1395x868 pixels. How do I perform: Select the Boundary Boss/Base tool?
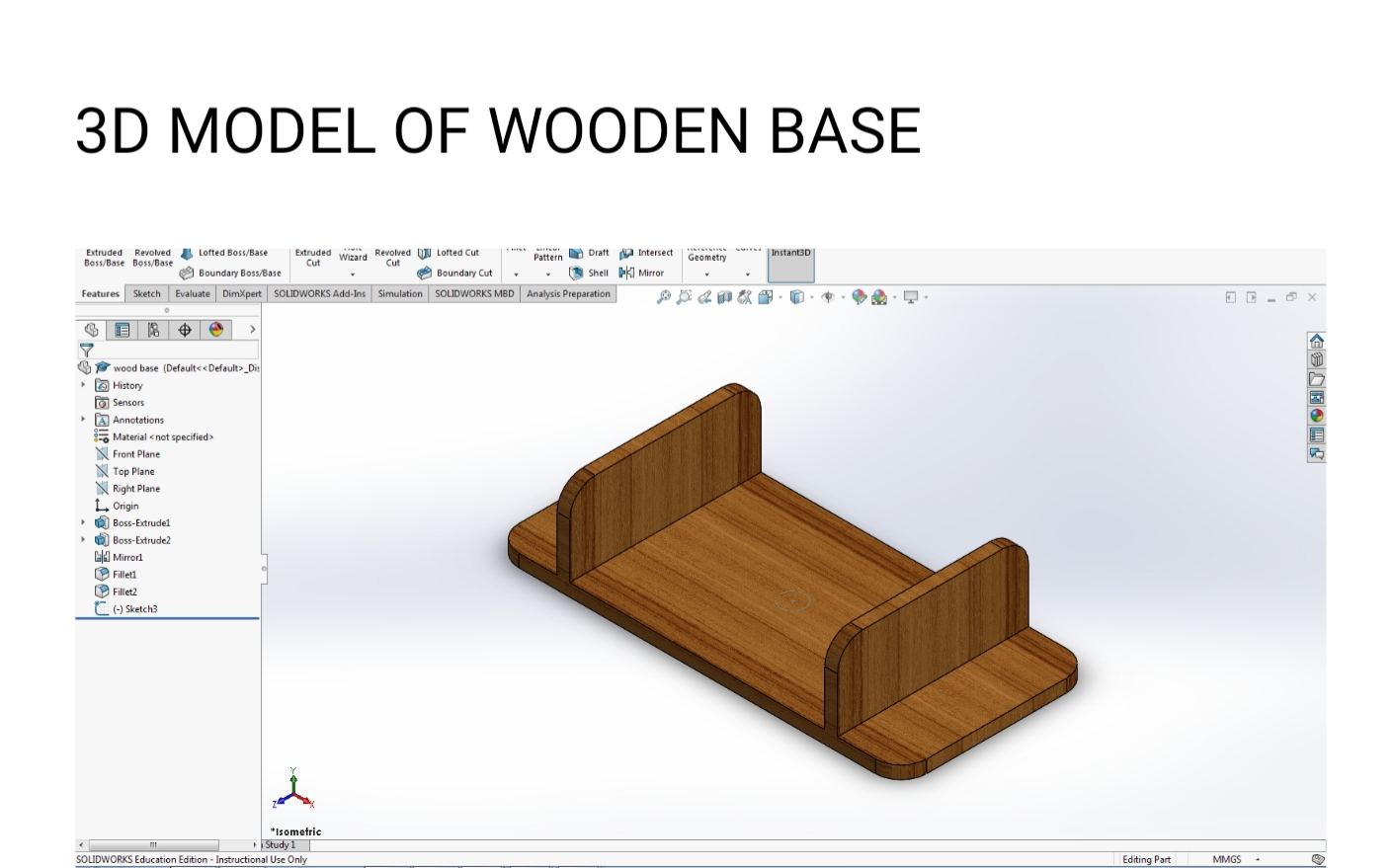231,274
